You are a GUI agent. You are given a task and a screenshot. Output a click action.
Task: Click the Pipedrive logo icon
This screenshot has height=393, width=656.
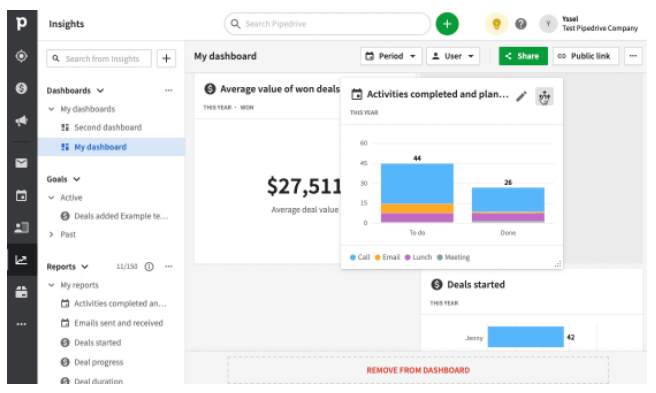pos(21,23)
